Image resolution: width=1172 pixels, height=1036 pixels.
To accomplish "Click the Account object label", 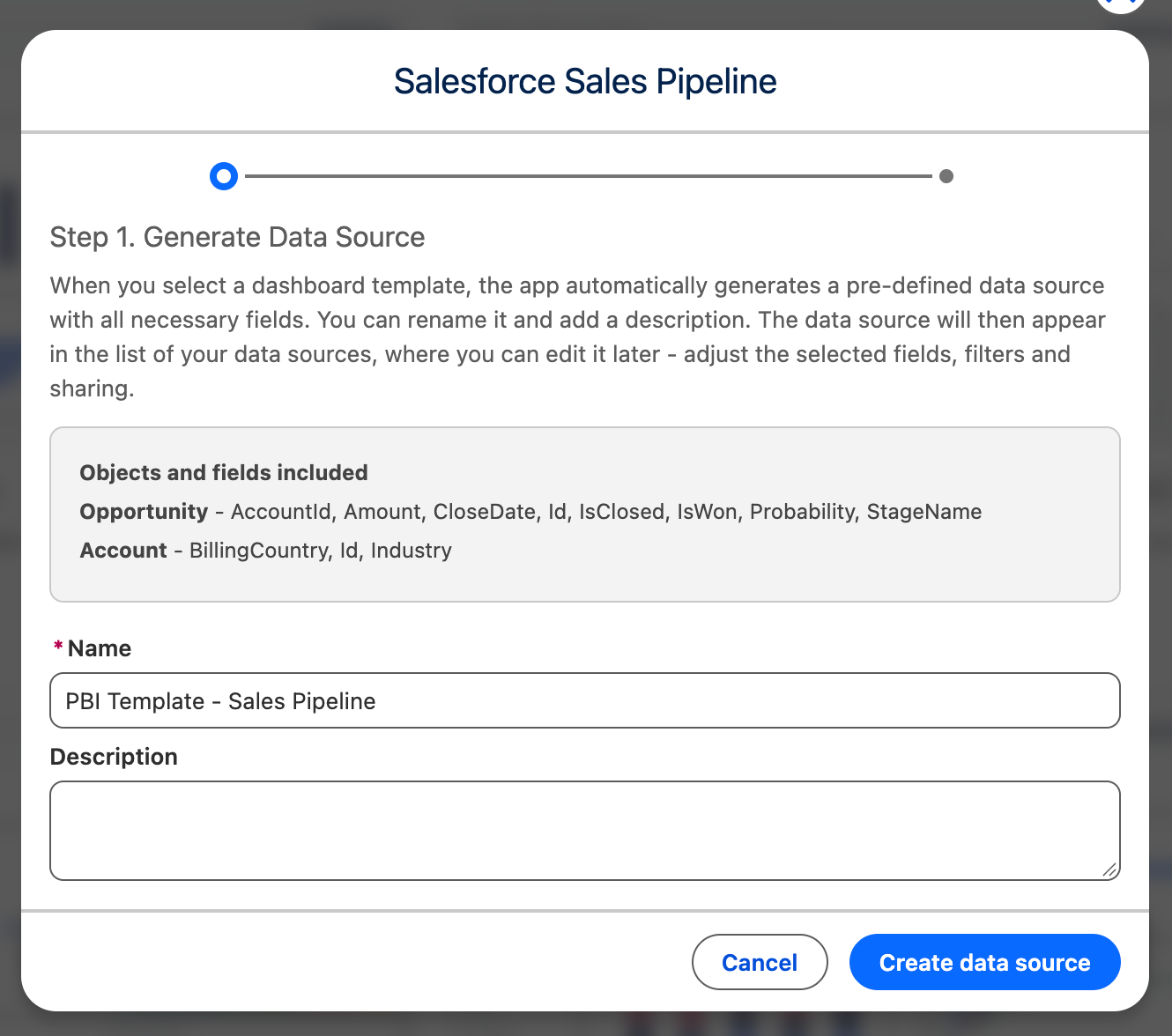I will click(x=123, y=550).
